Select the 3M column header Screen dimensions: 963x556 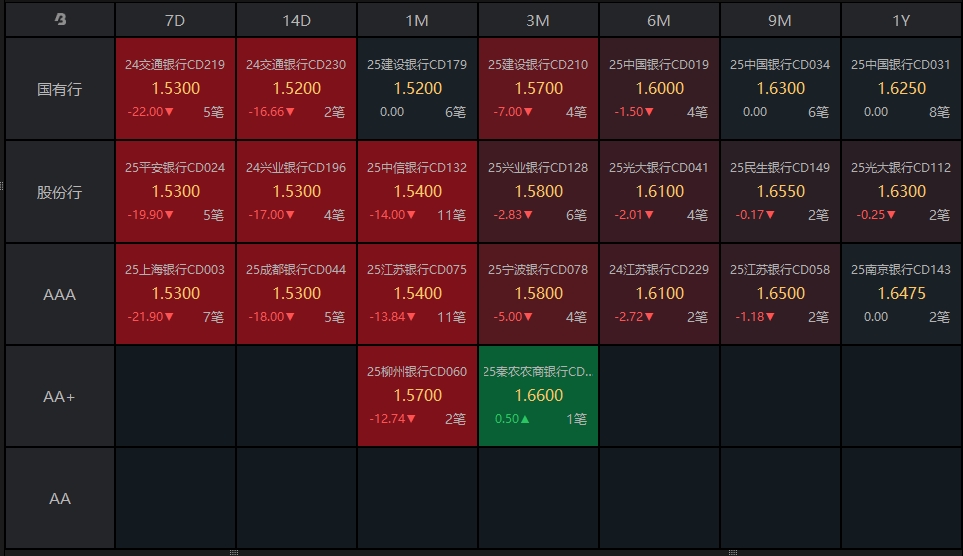(538, 20)
